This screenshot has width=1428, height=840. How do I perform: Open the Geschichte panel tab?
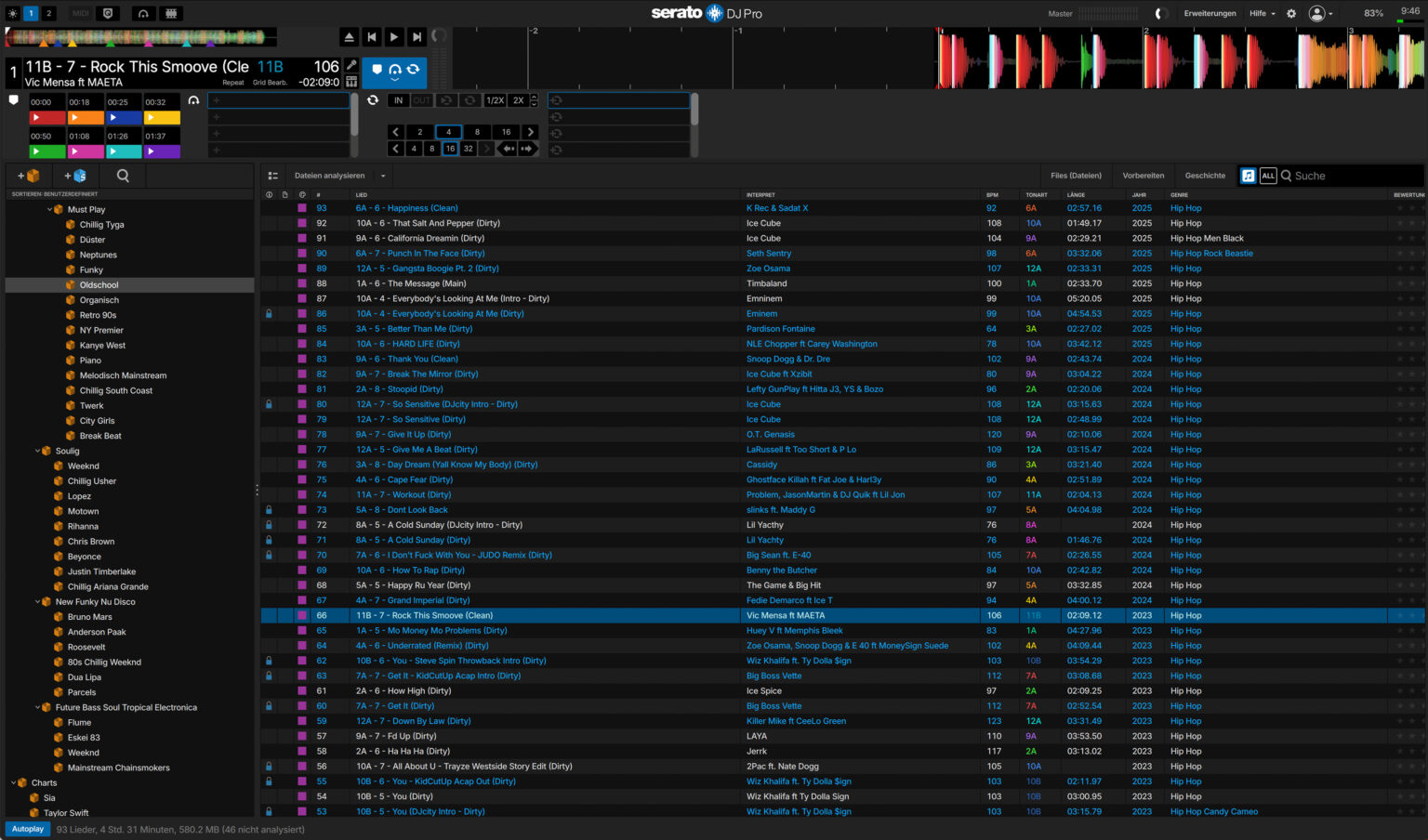[1204, 176]
